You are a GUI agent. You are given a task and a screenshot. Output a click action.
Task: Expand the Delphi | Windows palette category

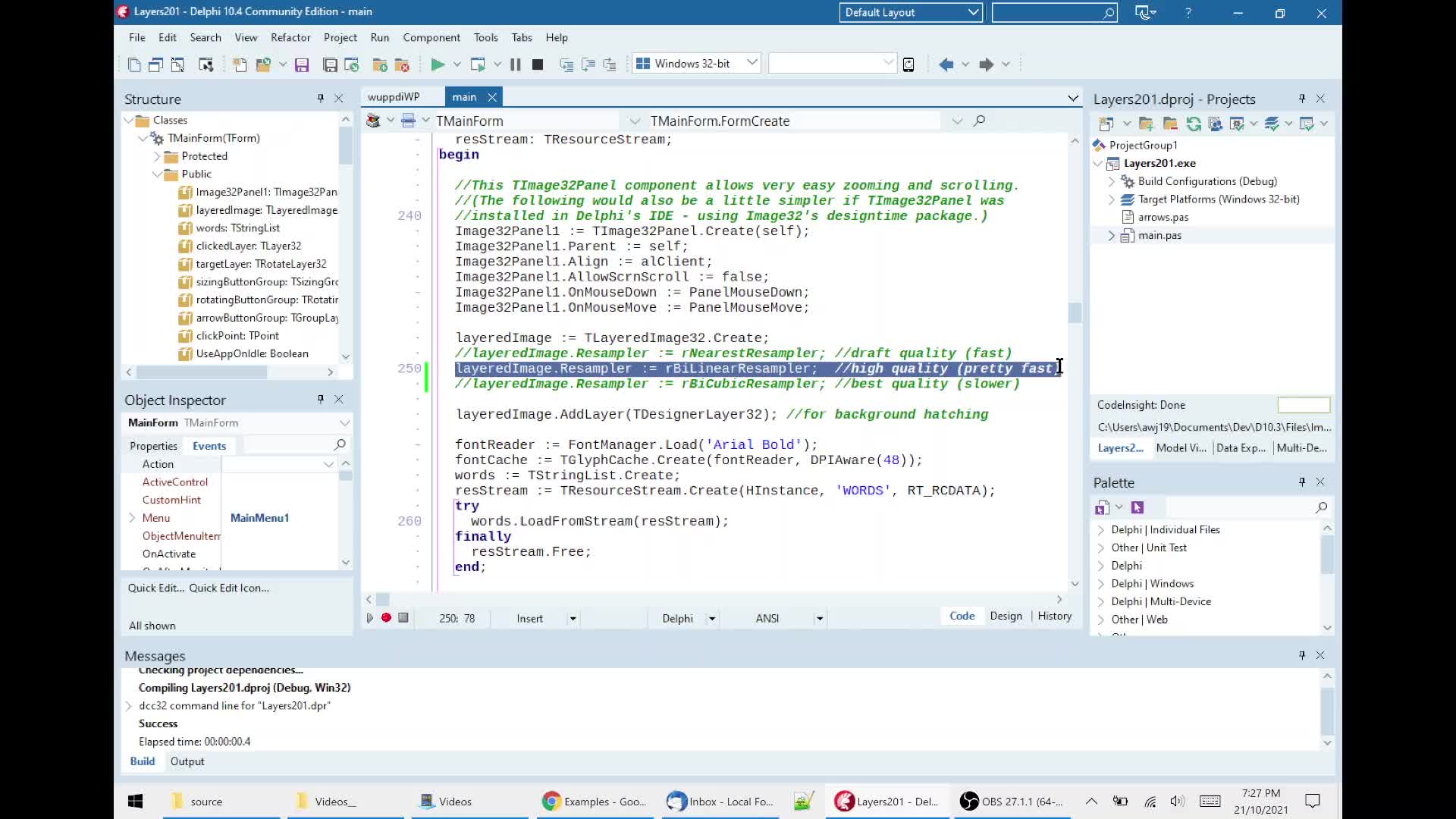(x=1101, y=584)
